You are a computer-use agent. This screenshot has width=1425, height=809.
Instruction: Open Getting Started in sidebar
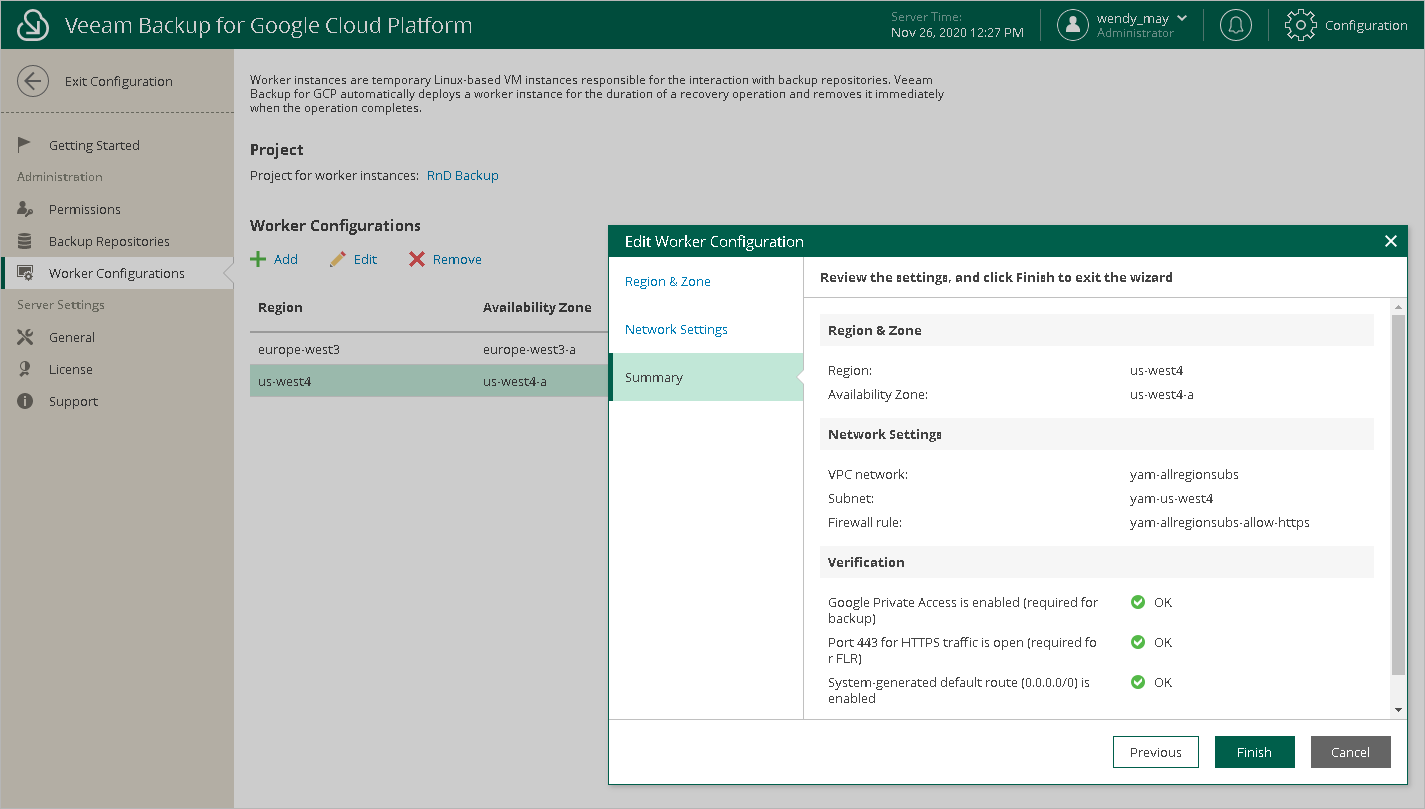tap(94, 145)
